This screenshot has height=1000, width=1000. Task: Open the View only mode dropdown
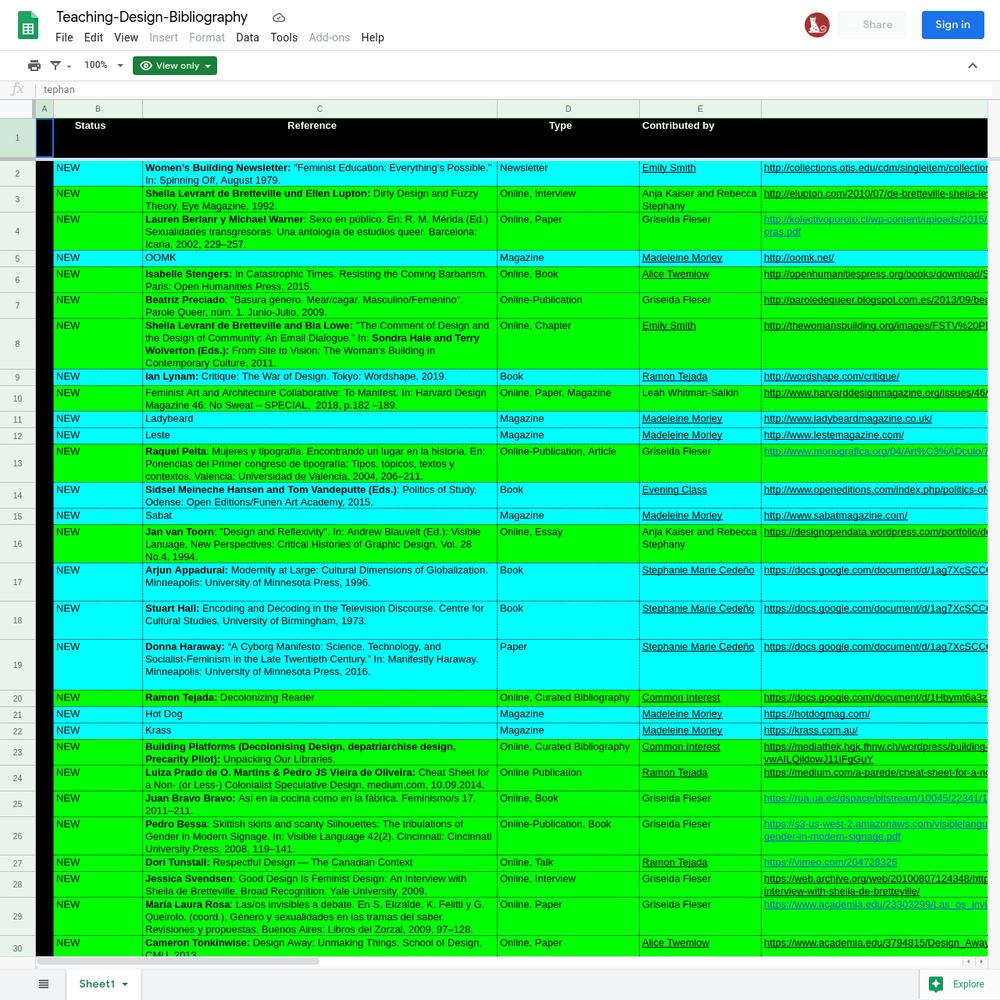pos(175,66)
